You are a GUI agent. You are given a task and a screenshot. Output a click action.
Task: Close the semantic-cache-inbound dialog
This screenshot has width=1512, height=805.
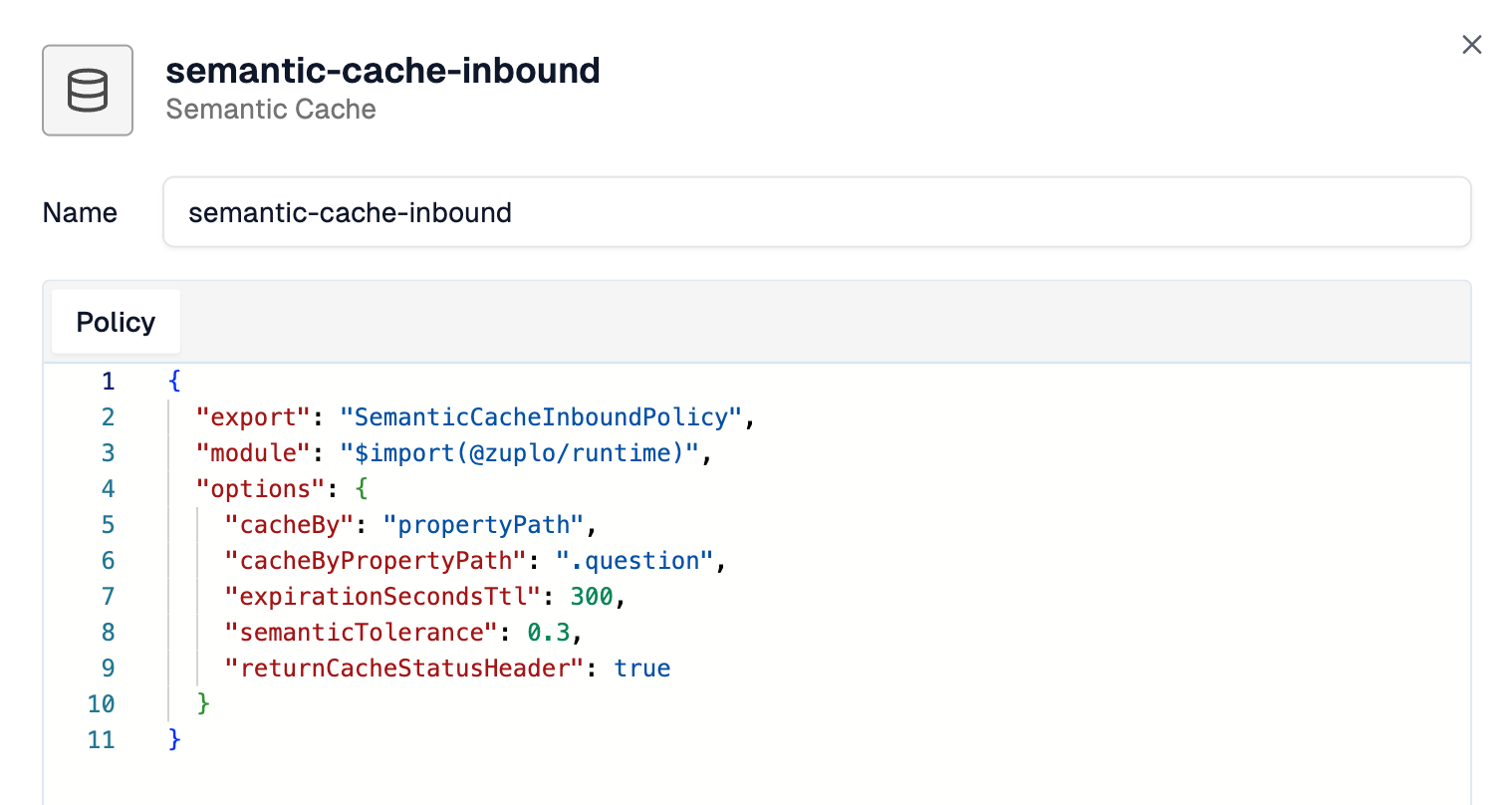tap(1471, 44)
